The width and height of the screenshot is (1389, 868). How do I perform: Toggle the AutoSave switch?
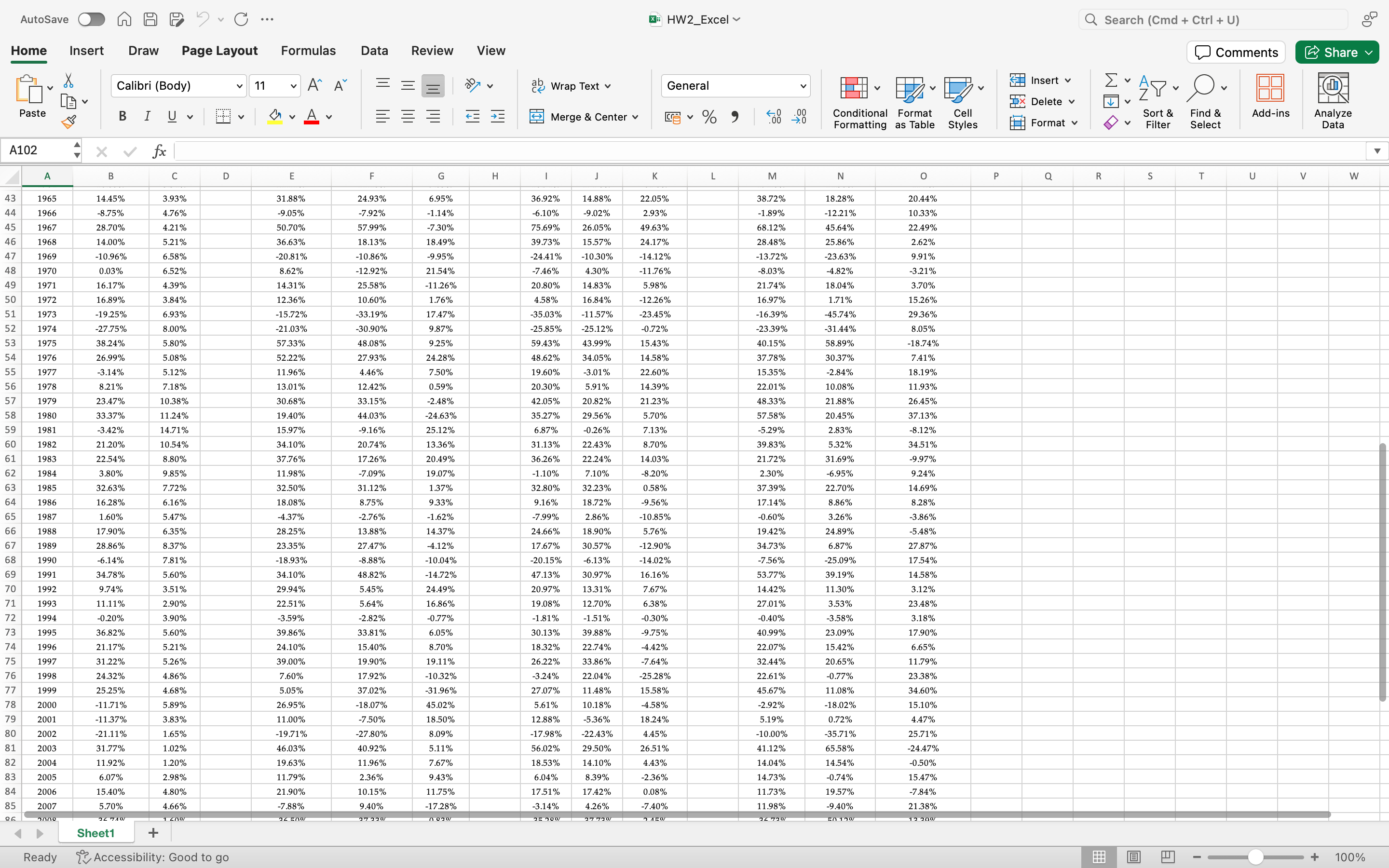(92, 19)
